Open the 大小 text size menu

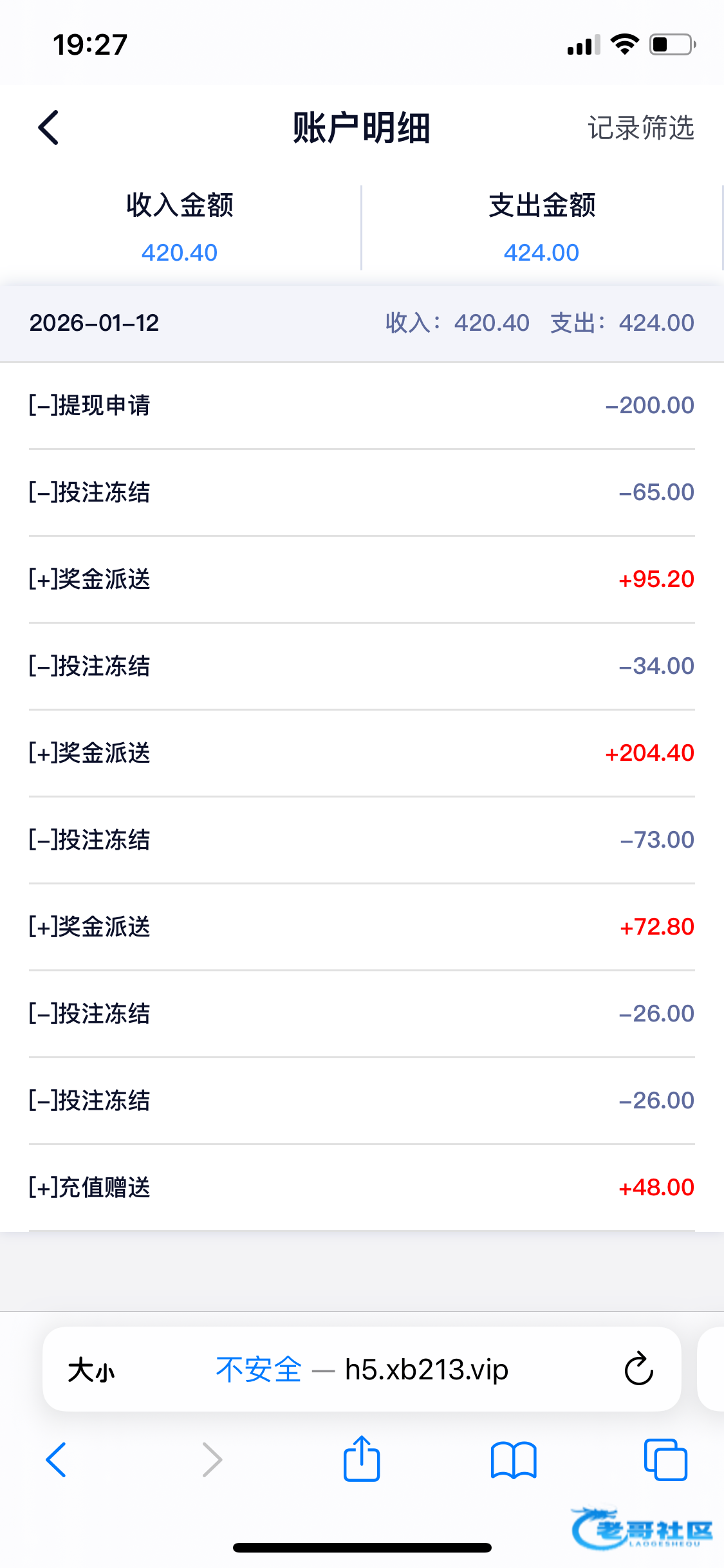(x=91, y=1370)
